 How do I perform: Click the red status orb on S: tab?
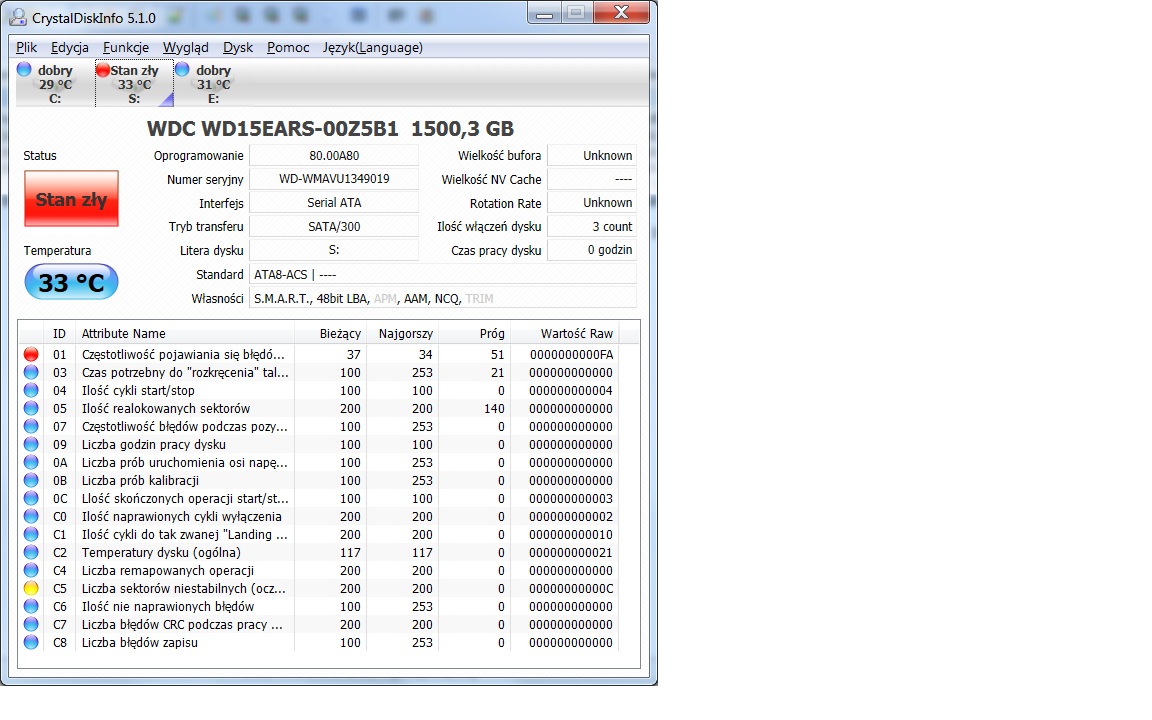click(x=103, y=70)
